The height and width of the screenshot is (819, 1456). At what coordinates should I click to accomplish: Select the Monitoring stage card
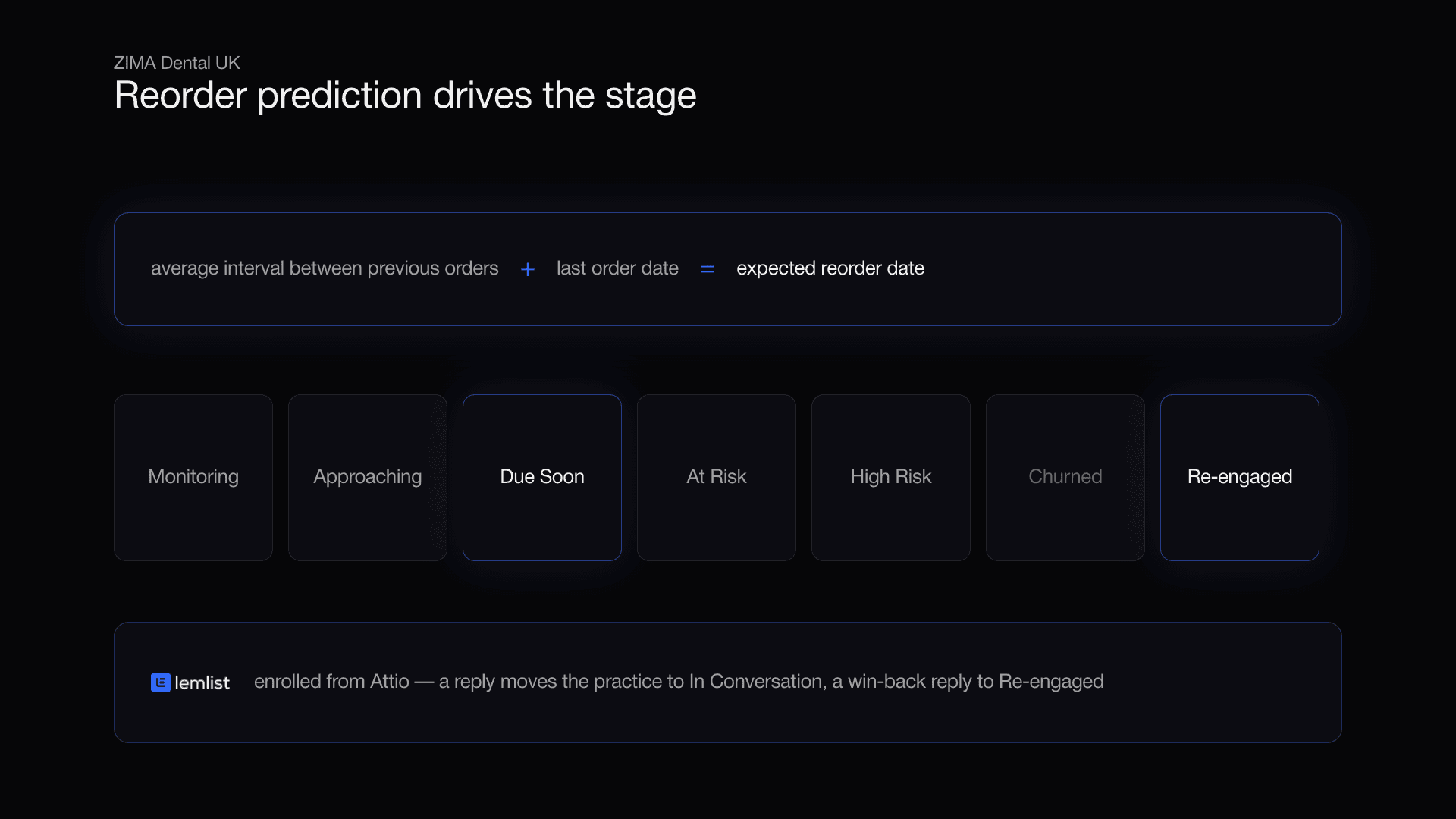193,478
